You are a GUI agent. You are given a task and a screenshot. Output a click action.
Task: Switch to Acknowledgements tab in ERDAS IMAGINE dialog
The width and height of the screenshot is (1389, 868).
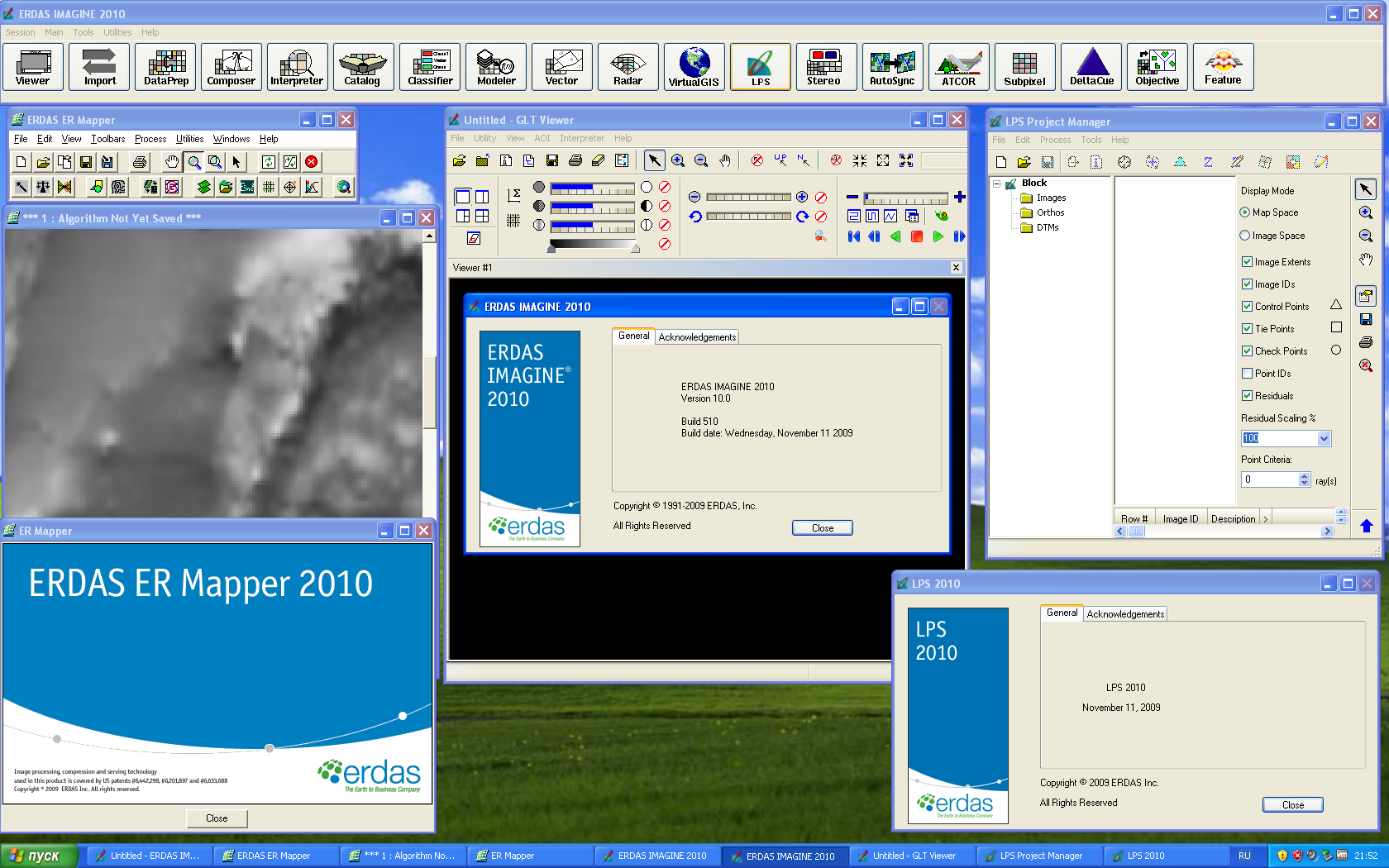pos(697,336)
